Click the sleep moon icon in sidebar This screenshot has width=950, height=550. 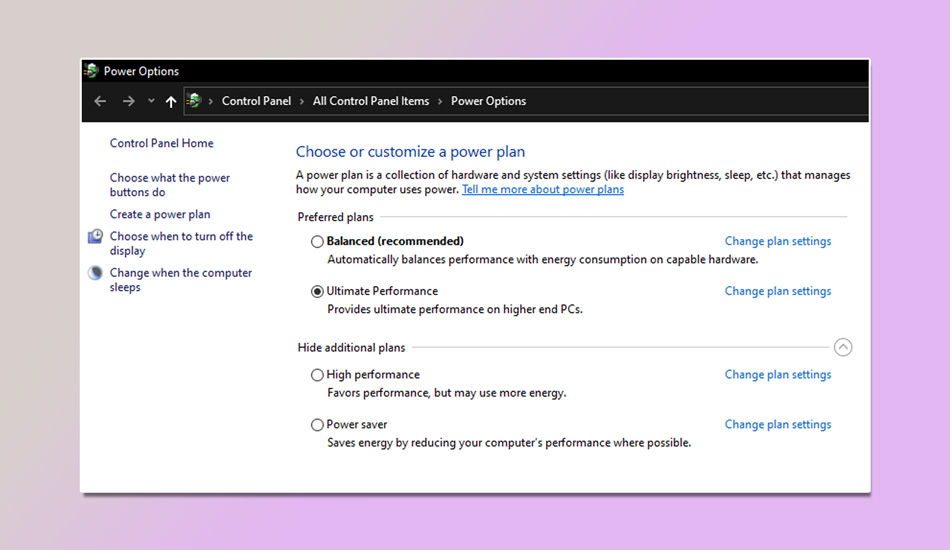point(95,273)
